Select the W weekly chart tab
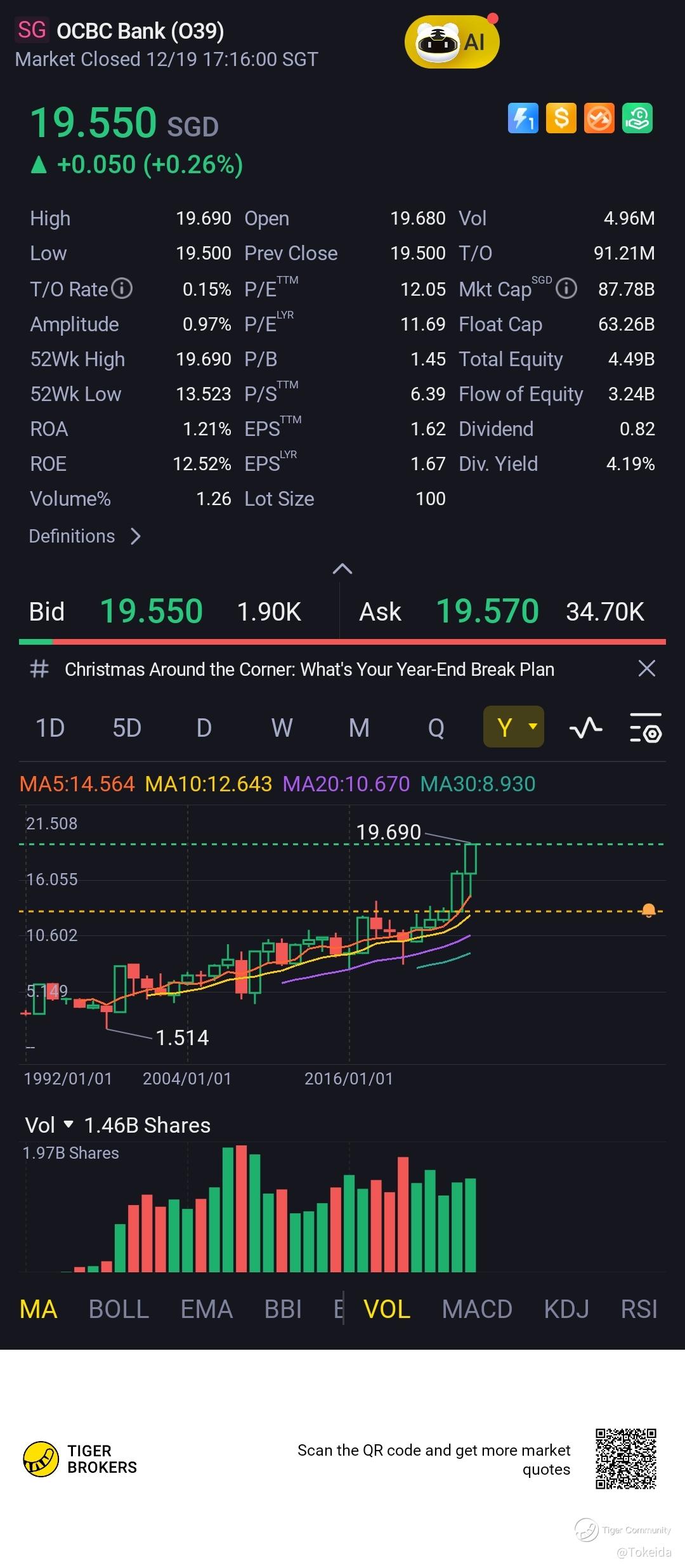 point(282,728)
